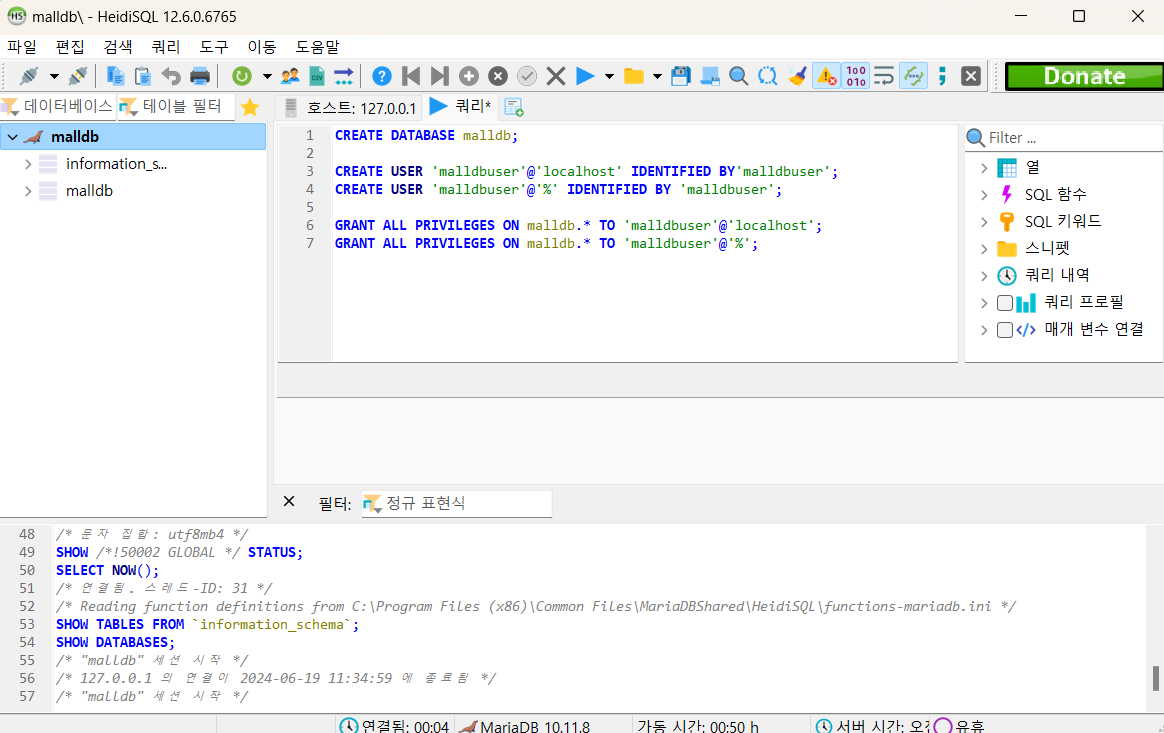Go to first row icon
Image resolution: width=1164 pixels, height=733 pixels.
point(411,76)
